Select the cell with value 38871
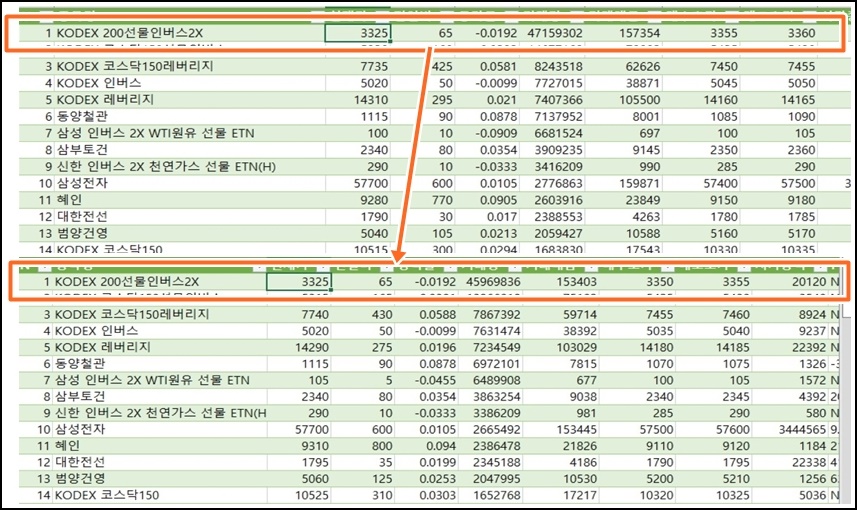 point(624,83)
